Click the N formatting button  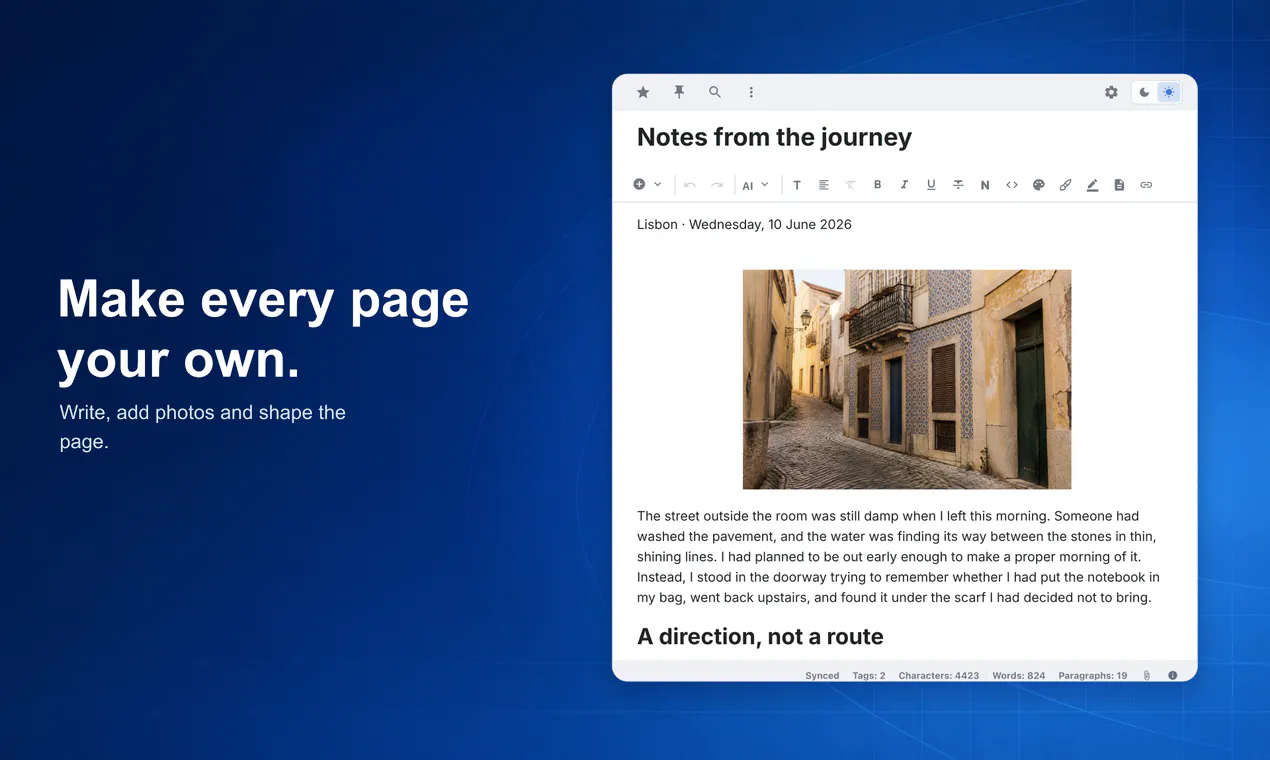tap(985, 185)
